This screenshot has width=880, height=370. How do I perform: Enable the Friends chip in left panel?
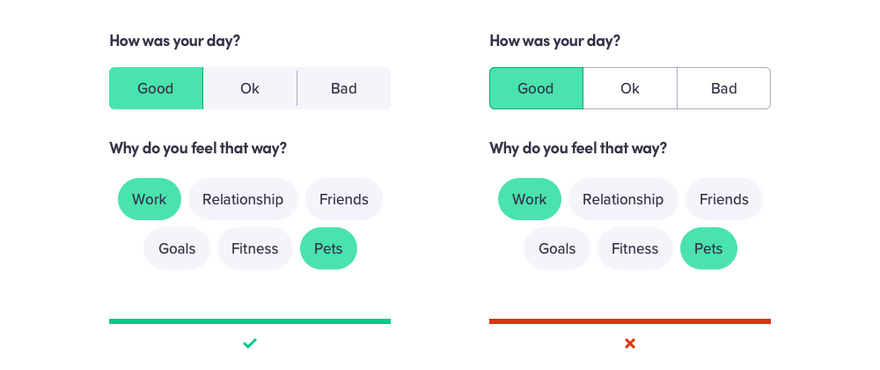pos(344,199)
